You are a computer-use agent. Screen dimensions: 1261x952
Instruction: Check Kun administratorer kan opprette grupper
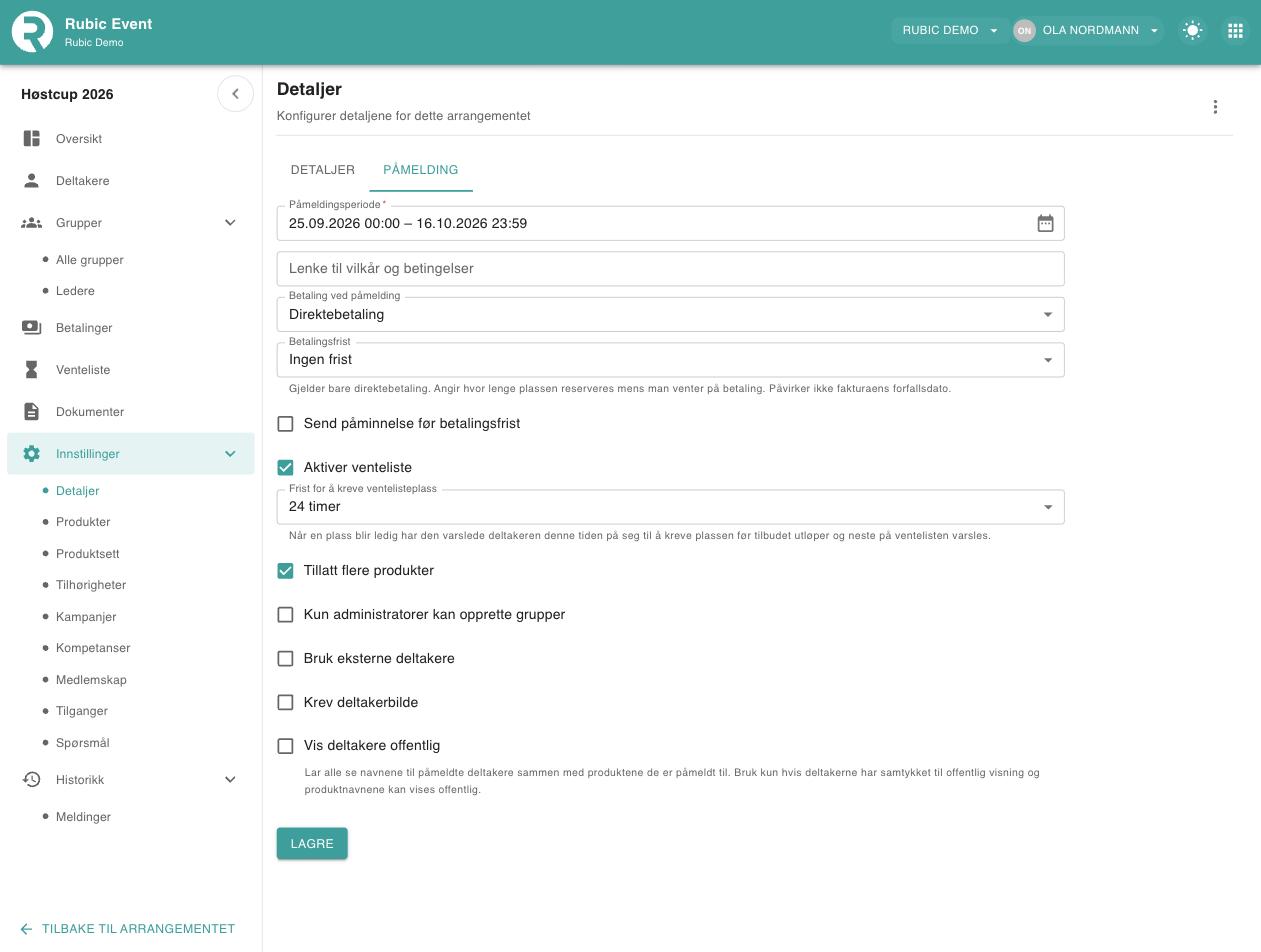[285, 615]
